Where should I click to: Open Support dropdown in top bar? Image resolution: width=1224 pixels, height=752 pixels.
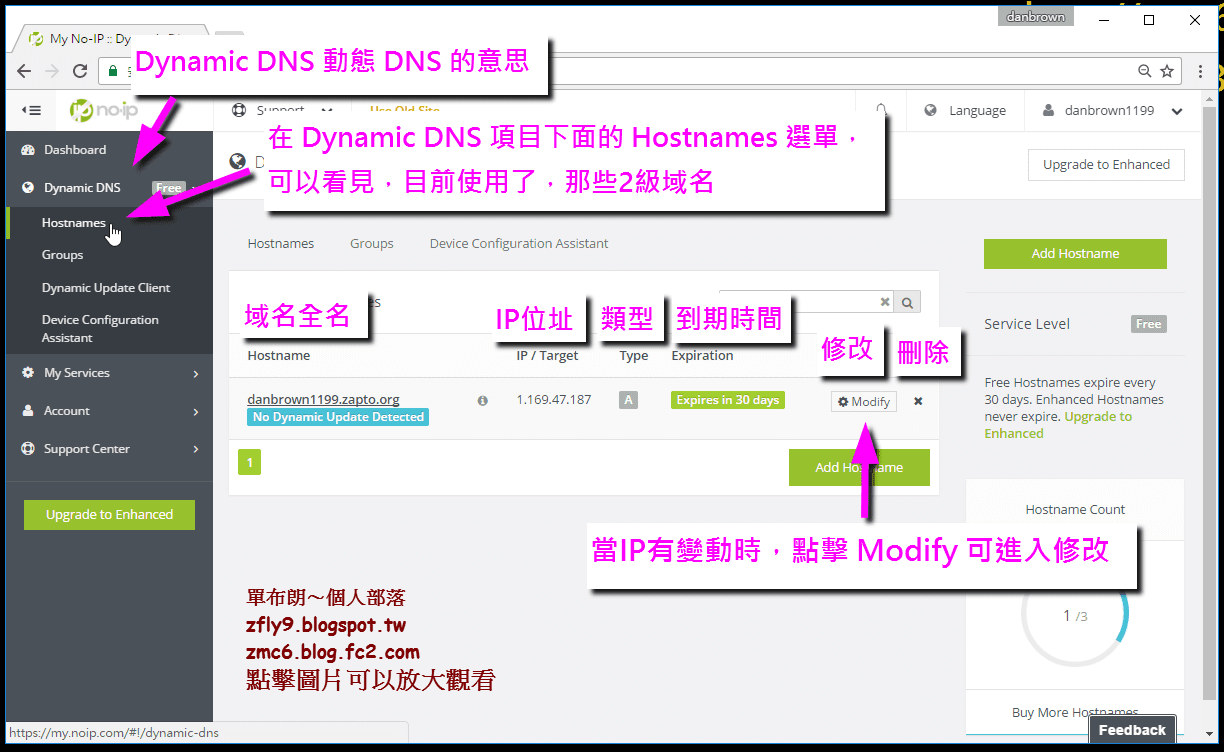[x=282, y=110]
